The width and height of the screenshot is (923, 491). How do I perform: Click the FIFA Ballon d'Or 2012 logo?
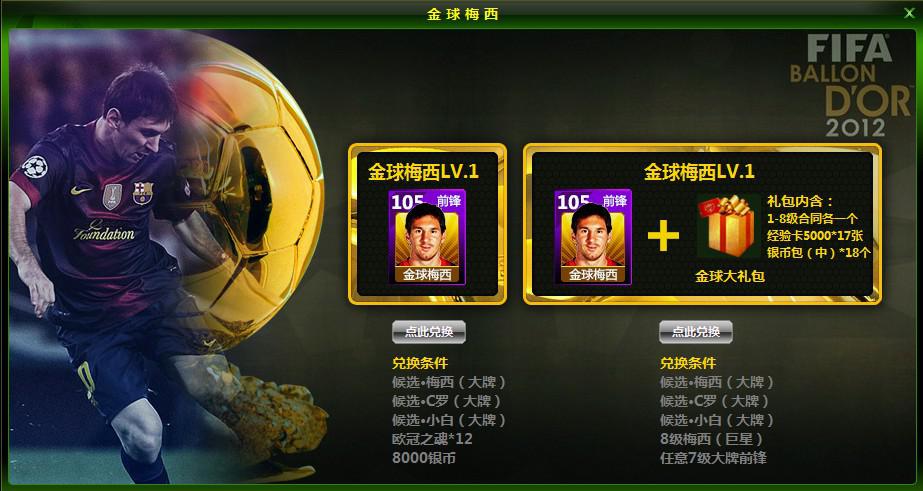pyautogui.click(x=850, y=85)
